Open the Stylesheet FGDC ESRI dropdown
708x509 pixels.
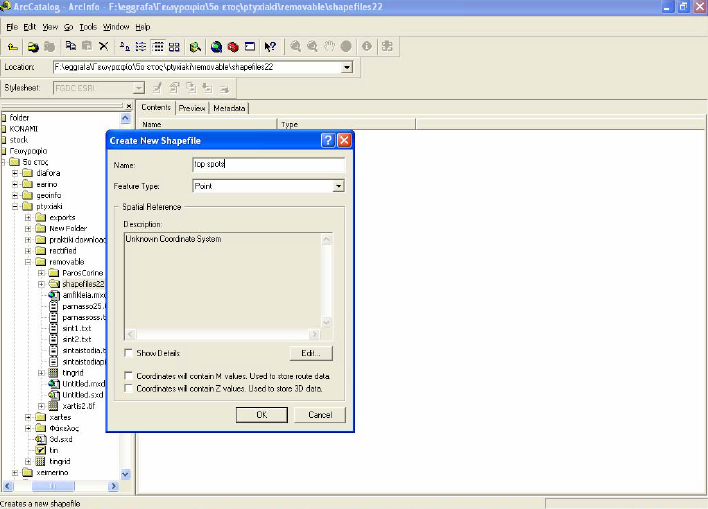click(x=139, y=88)
